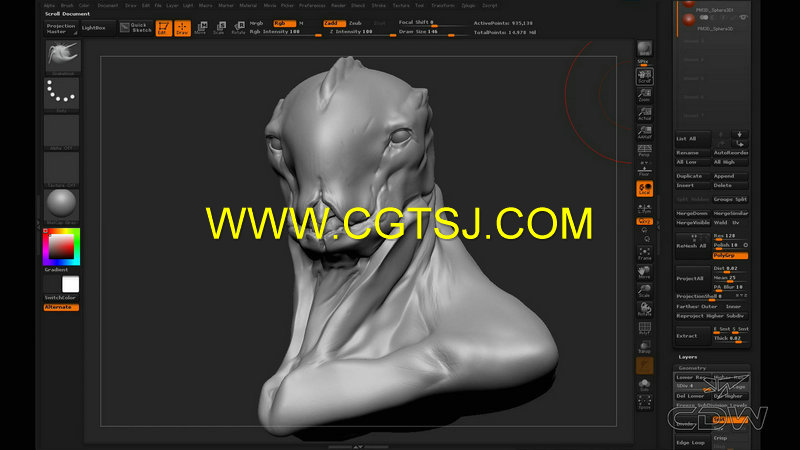The height and width of the screenshot is (450, 800).
Task: Open the Brush menu
Action: pyautogui.click(x=67, y=6)
